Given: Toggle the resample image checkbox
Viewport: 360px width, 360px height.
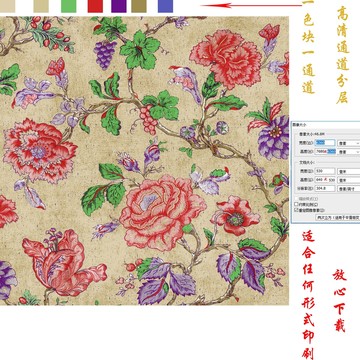Looking at the screenshot, I should pyautogui.click(x=296, y=210).
